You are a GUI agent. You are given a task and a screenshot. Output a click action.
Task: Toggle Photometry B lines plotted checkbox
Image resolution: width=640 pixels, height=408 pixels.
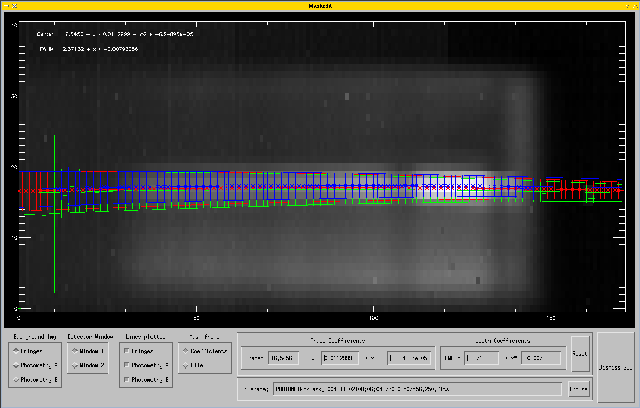pyautogui.click(x=127, y=379)
